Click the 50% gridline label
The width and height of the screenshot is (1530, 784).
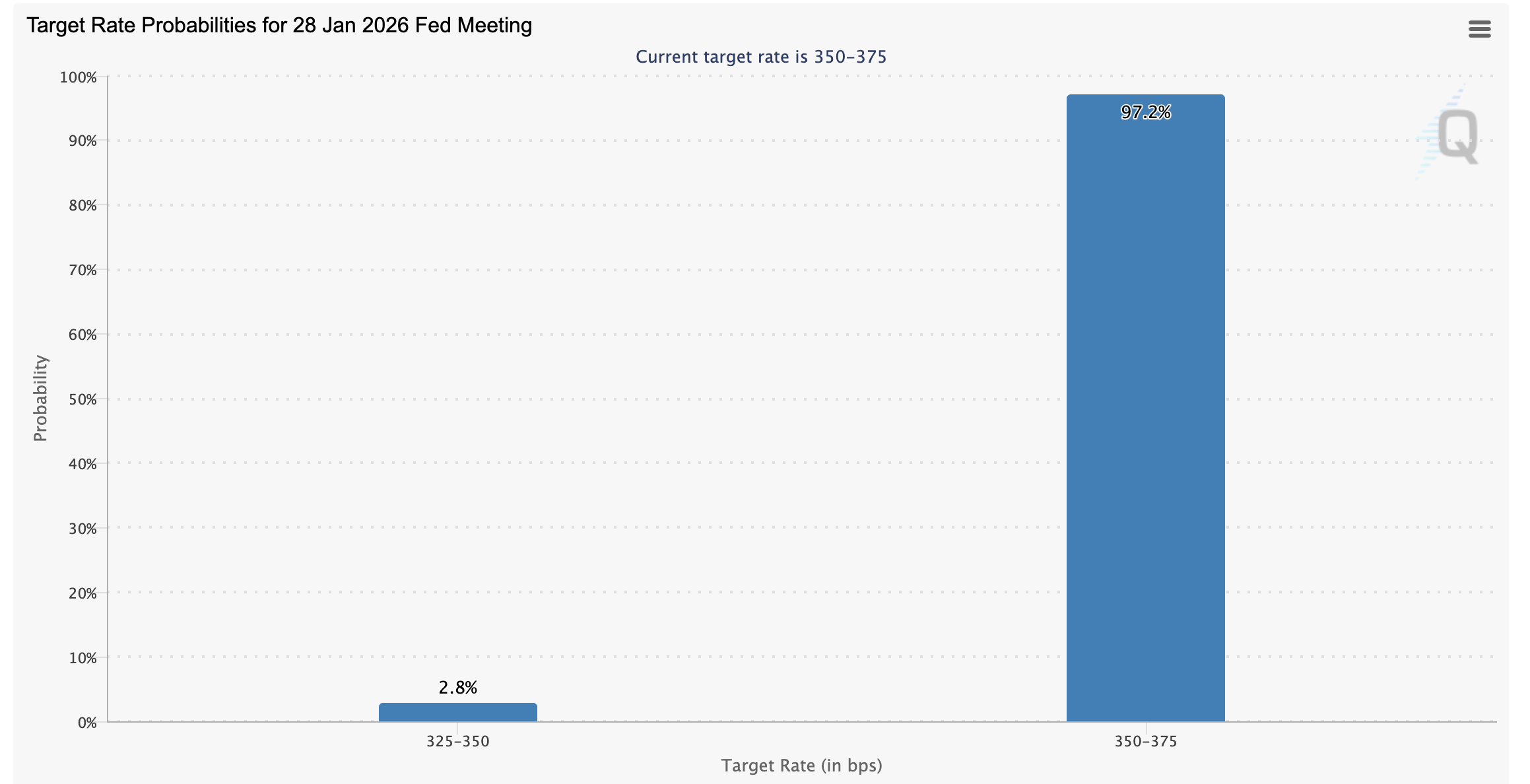pyautogui.click(x=84, y=399)
